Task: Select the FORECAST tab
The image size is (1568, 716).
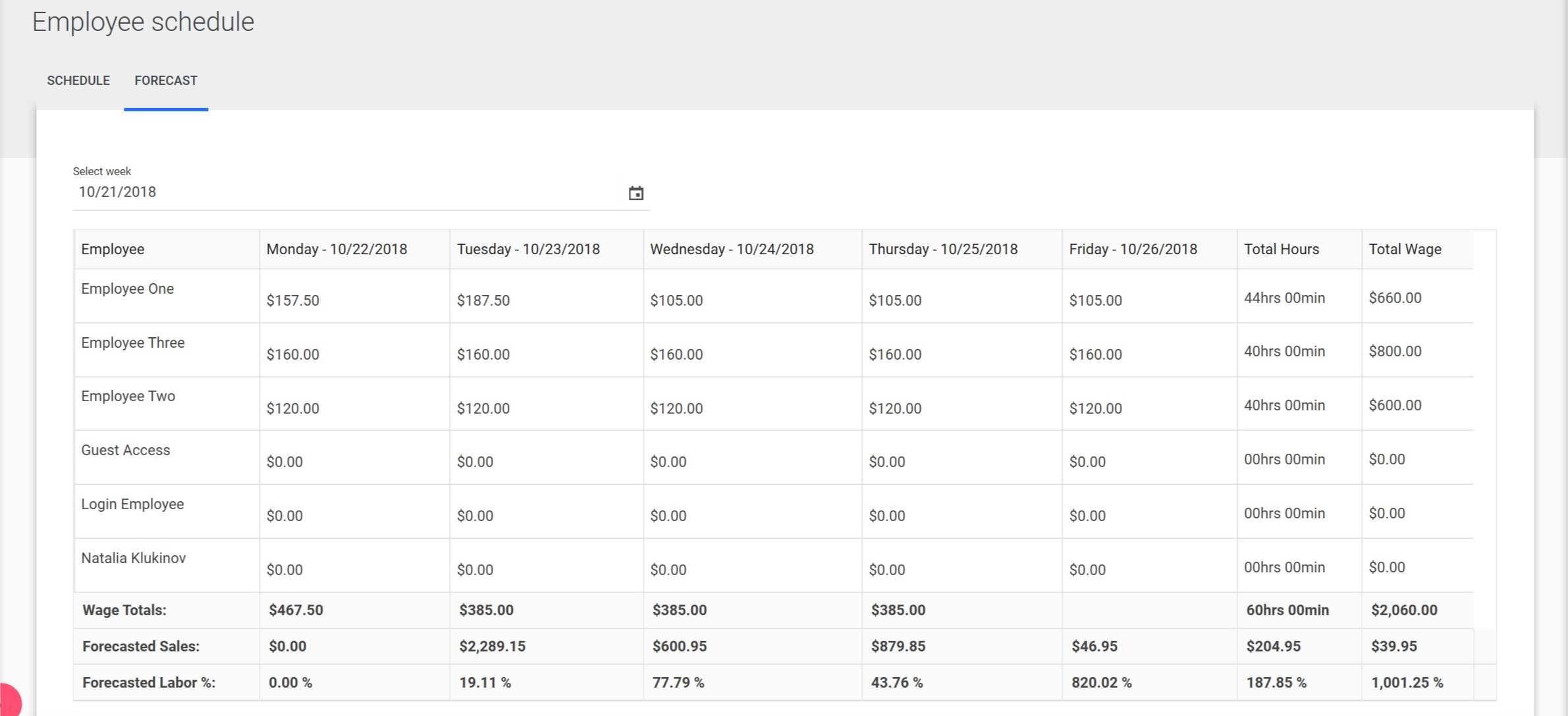Action: pos(166,80)
